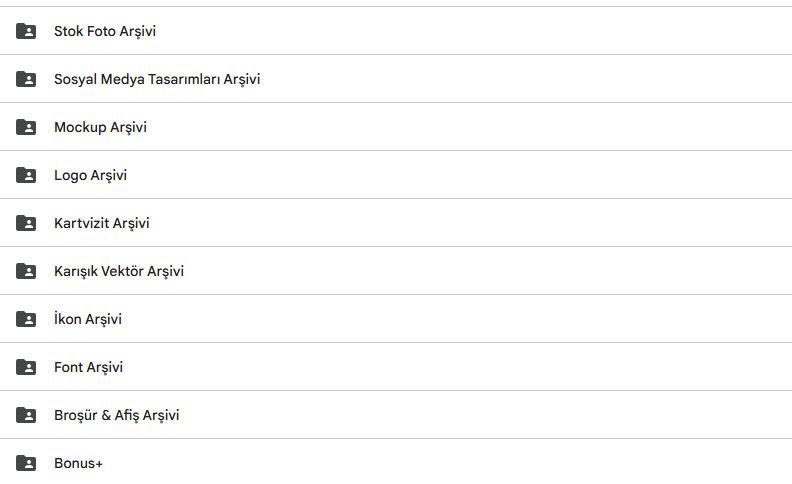Click the Bonus+ shared folder icon
This screenshot has width=792, height=484.
(x=26, y=463)
